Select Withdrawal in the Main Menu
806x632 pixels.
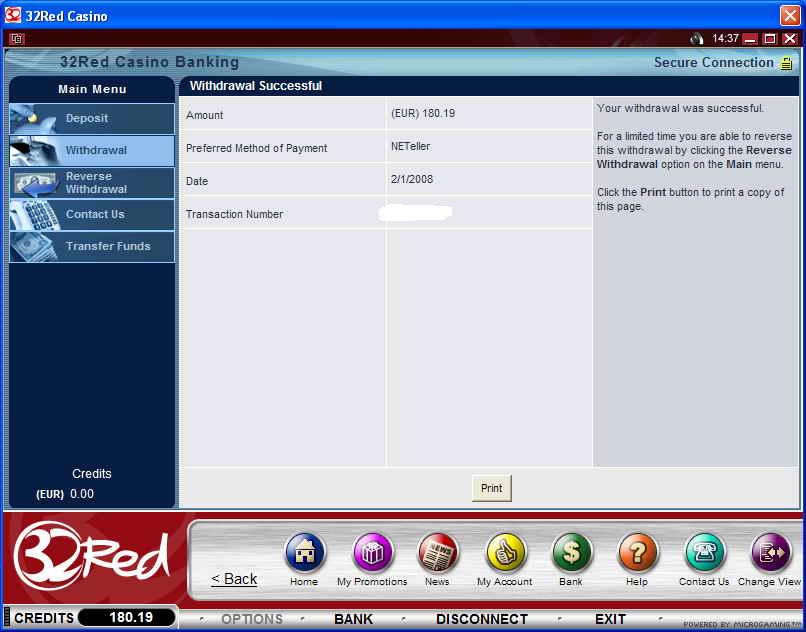point(92,150)
